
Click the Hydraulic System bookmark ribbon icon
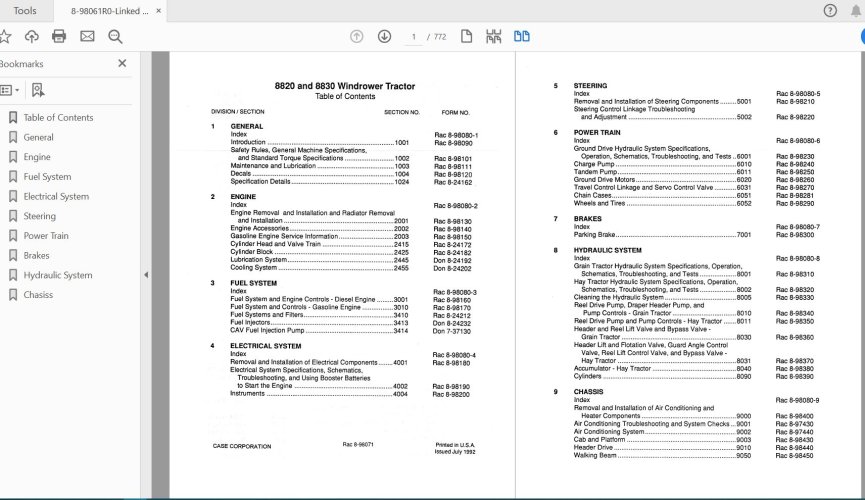13,275
